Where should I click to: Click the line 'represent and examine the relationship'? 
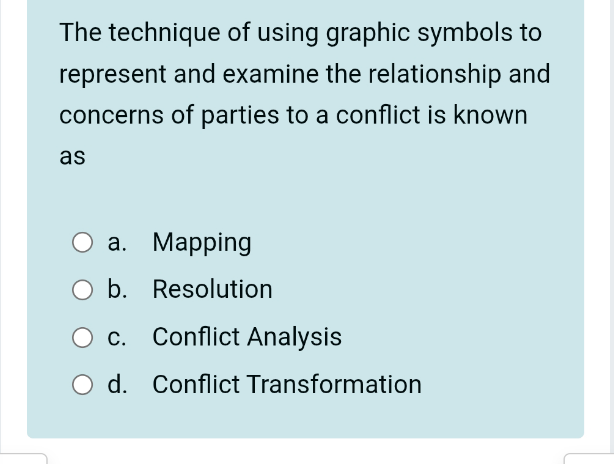305,74
